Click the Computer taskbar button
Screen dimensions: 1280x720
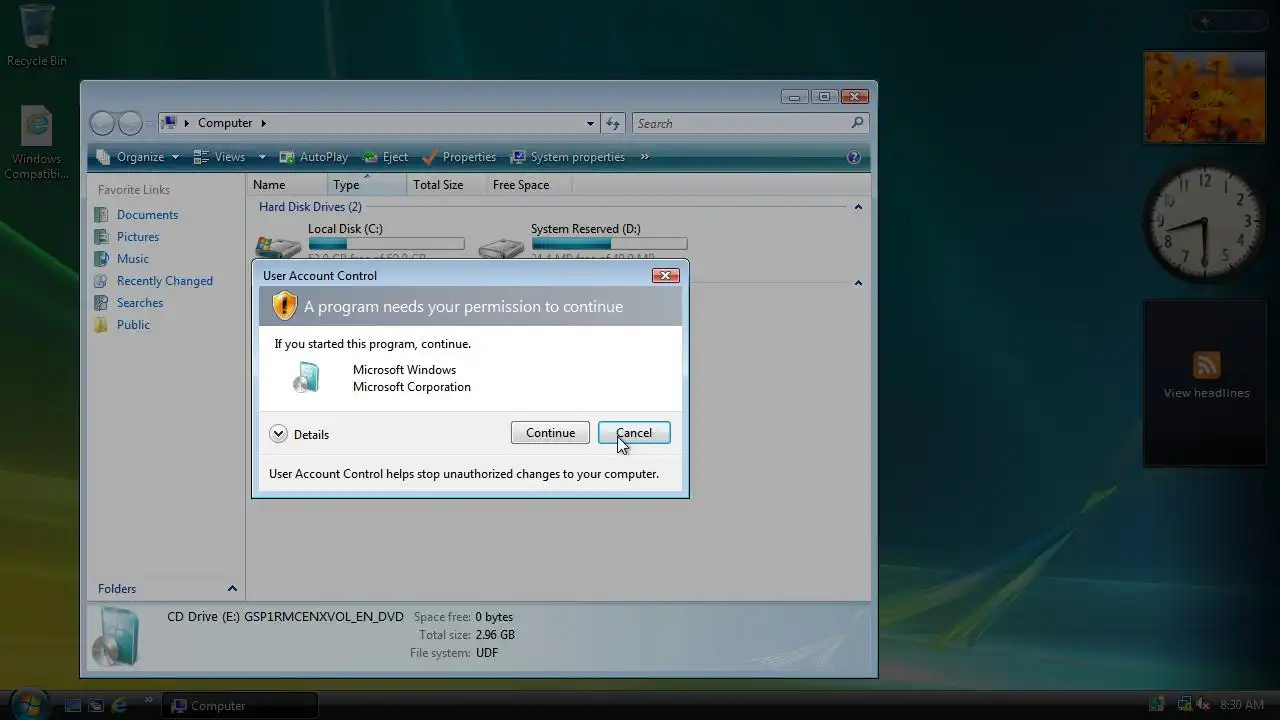(240, 705)
